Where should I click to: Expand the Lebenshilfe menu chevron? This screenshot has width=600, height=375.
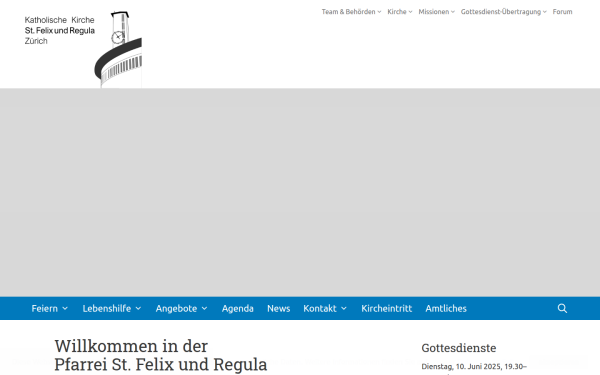coord(138,308)
